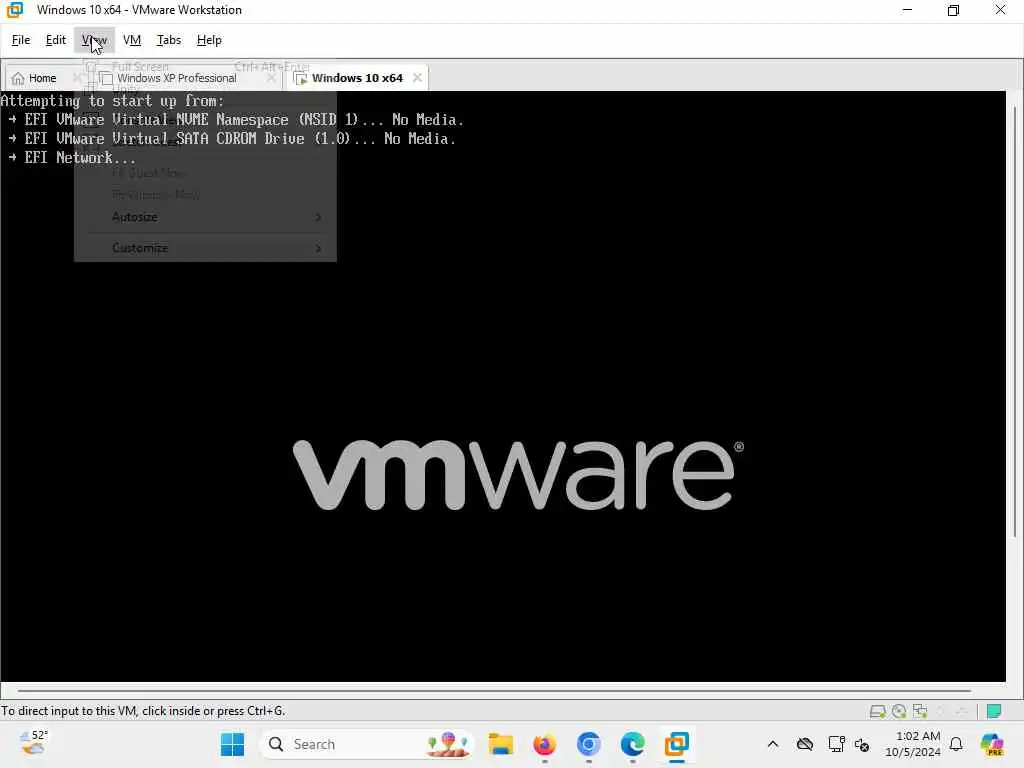The width and height of the screenshot is (1024, 768).
Task: Click the OneDrive cloud tray icon
Action: [x=805, y=744]
